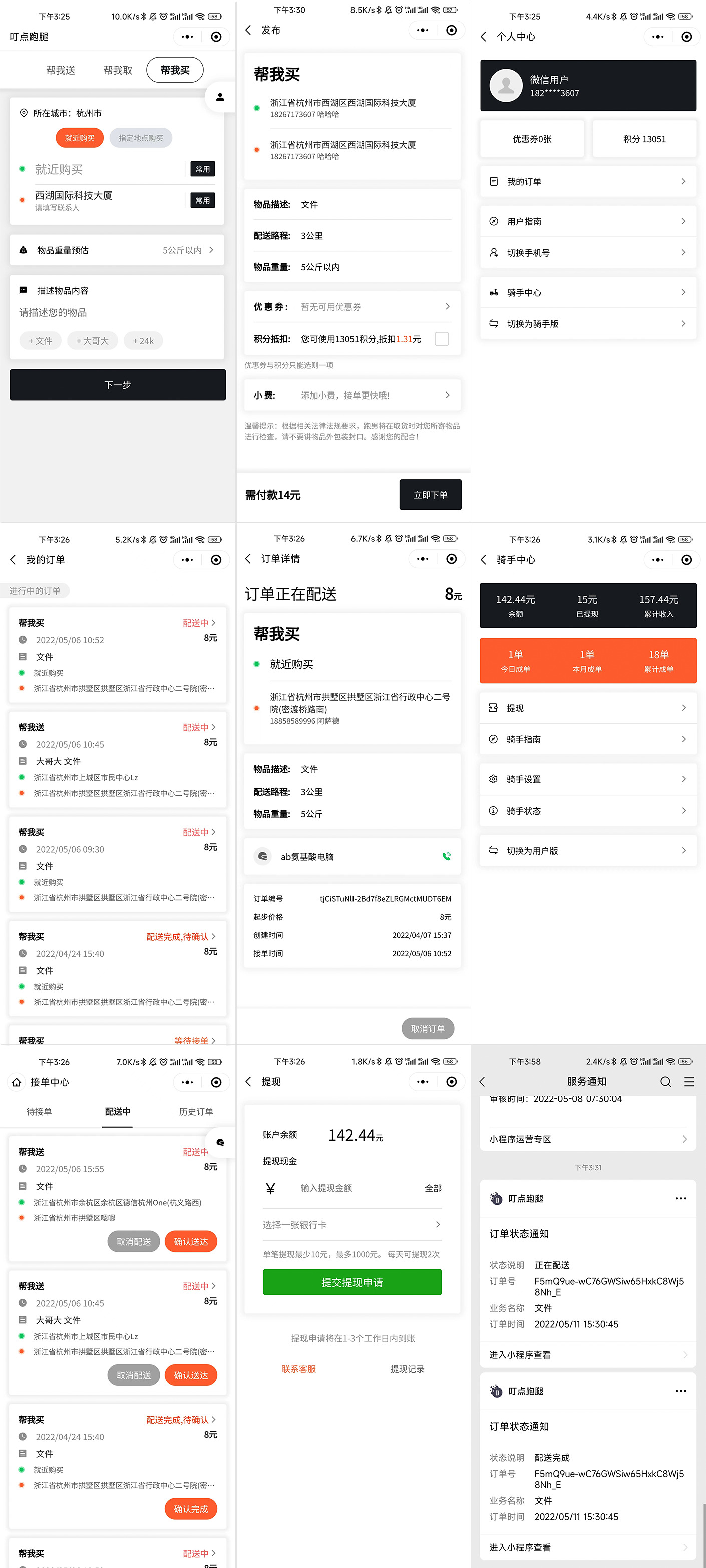
Task: Open the hamburger menu in 服务通知
Action: click(x=689, y=1082)
